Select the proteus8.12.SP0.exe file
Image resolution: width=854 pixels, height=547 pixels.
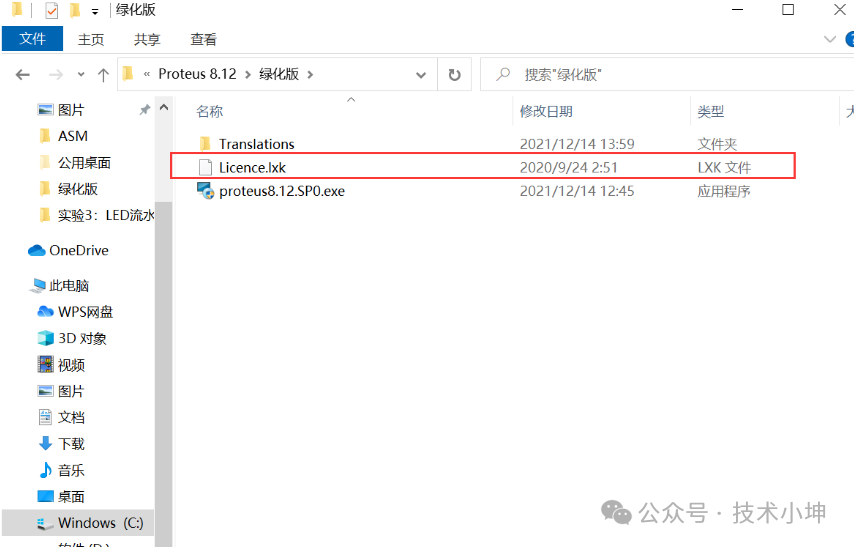click(x=282, y=191)
